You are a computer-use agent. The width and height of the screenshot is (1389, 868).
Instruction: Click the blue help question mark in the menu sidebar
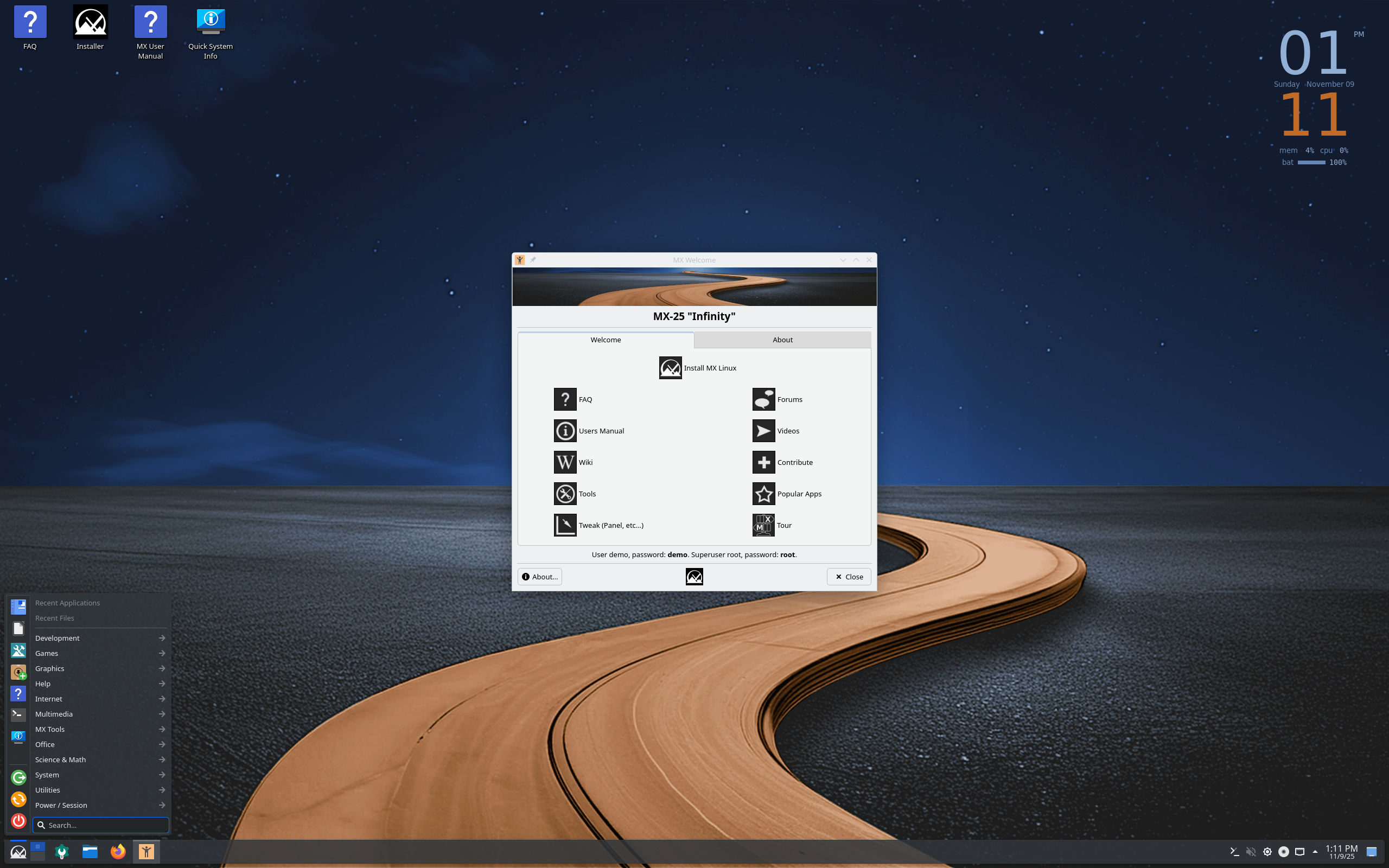[18, 693]
